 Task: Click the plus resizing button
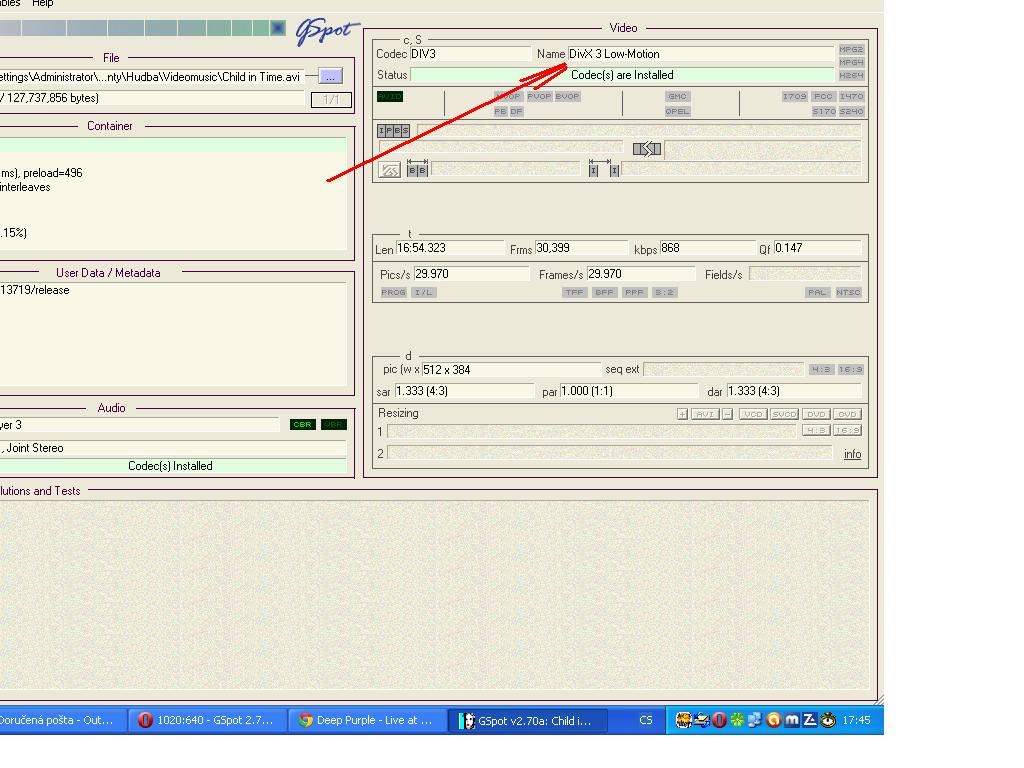click(x=682, y=414)
